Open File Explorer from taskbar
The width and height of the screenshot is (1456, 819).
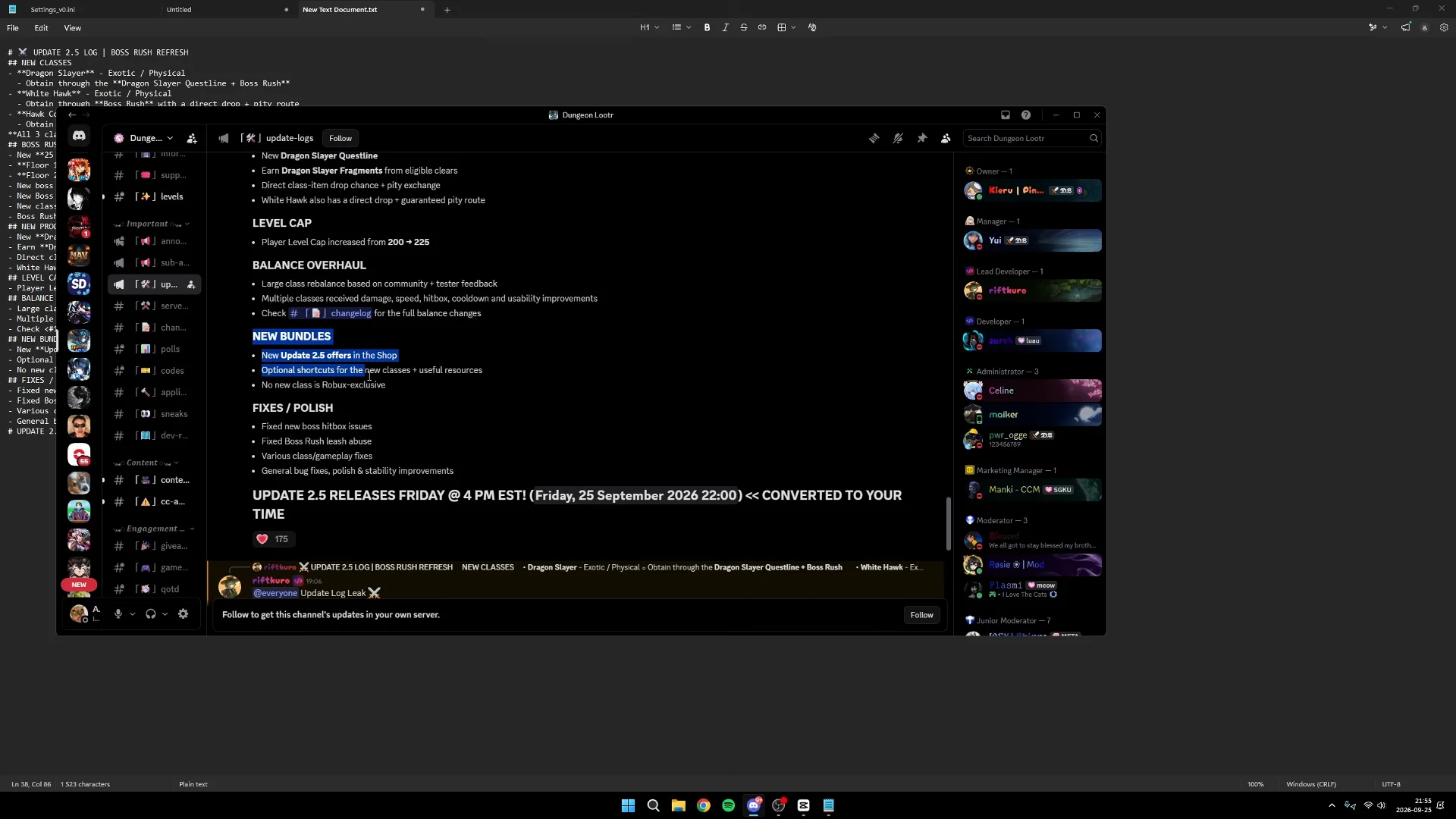click(679, 805)
